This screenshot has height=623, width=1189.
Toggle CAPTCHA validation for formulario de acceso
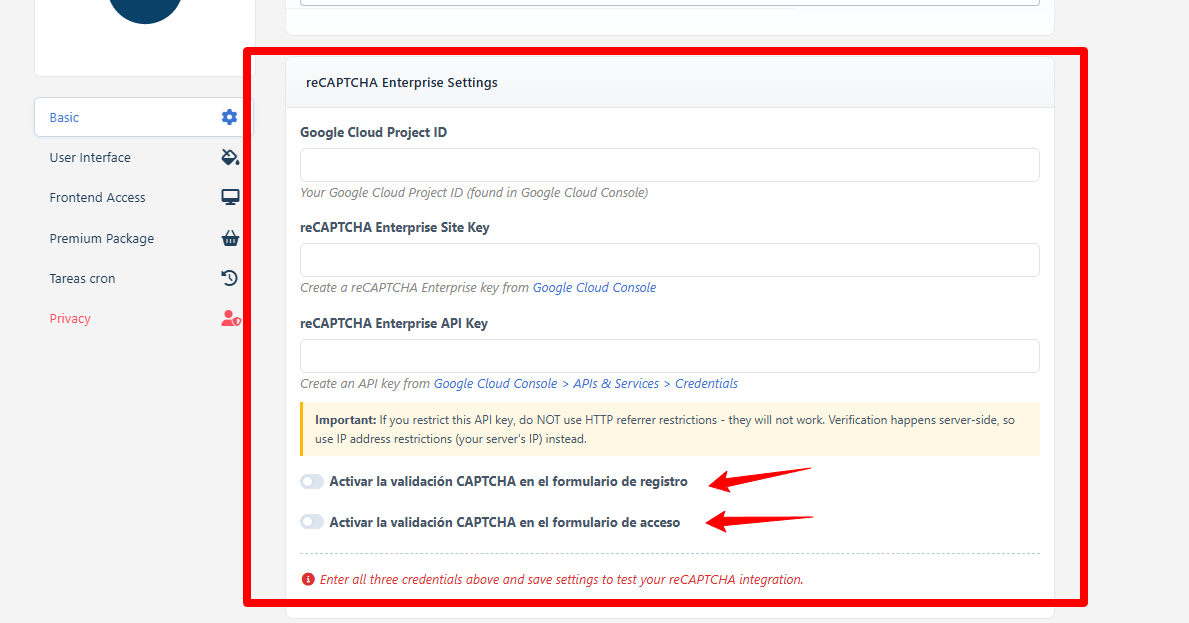(312, 522)
